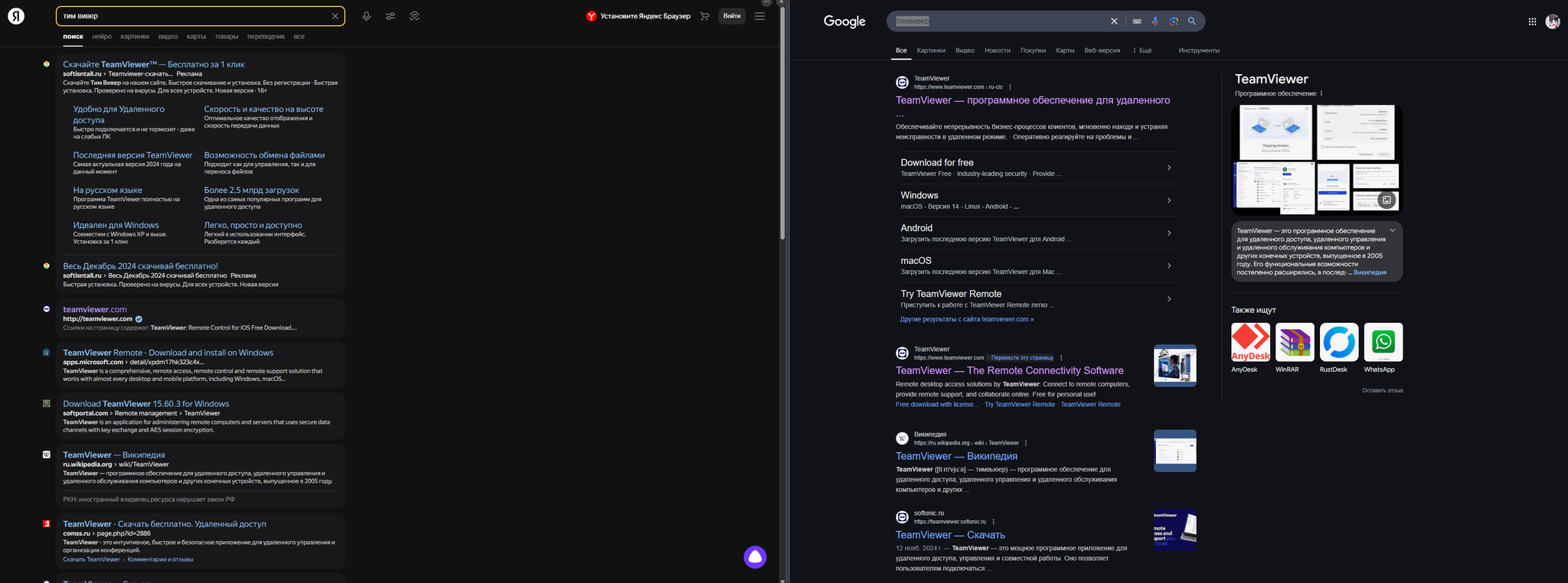Click the AnyDesk related search thumbnail
Image resolution: width=1568 pixels, height=583 pixels.
pos(1250,342)
